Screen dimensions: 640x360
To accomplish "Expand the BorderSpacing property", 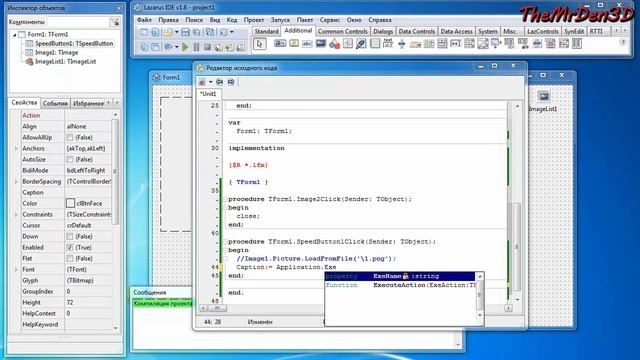I will tap(16, 182).
